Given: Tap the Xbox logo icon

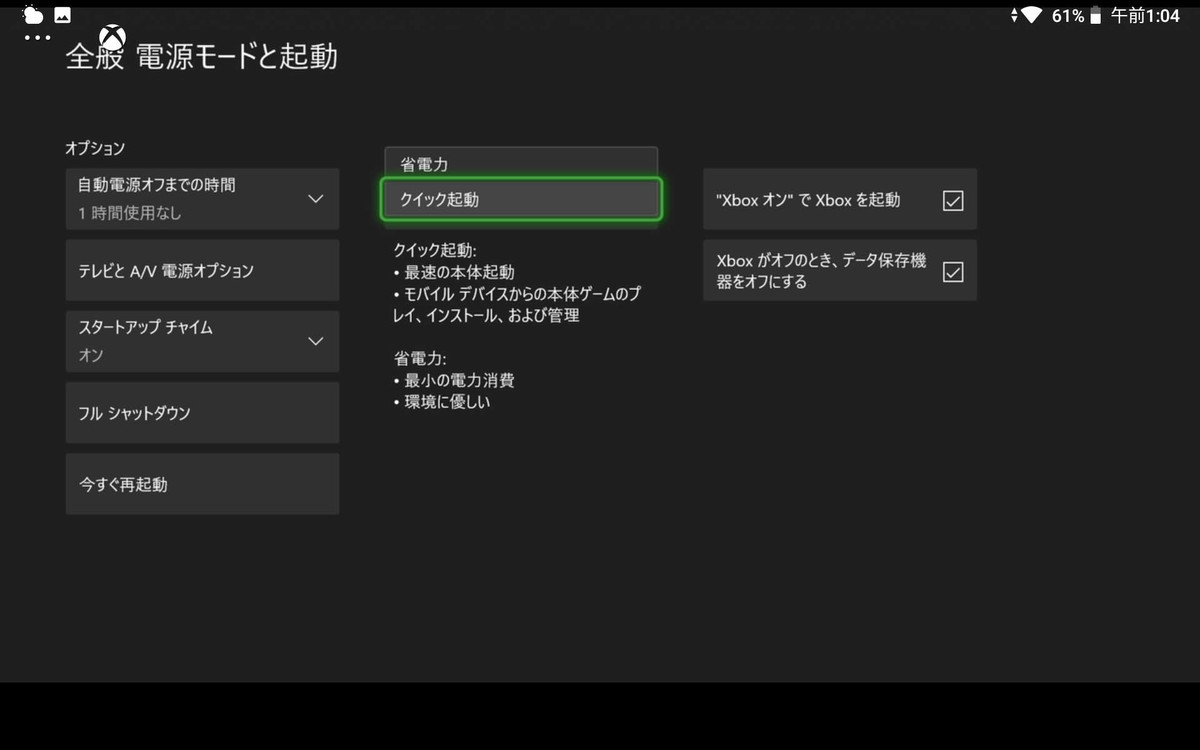Looking at the screenshot, I should pyautogui.click(x=112, y=39).
